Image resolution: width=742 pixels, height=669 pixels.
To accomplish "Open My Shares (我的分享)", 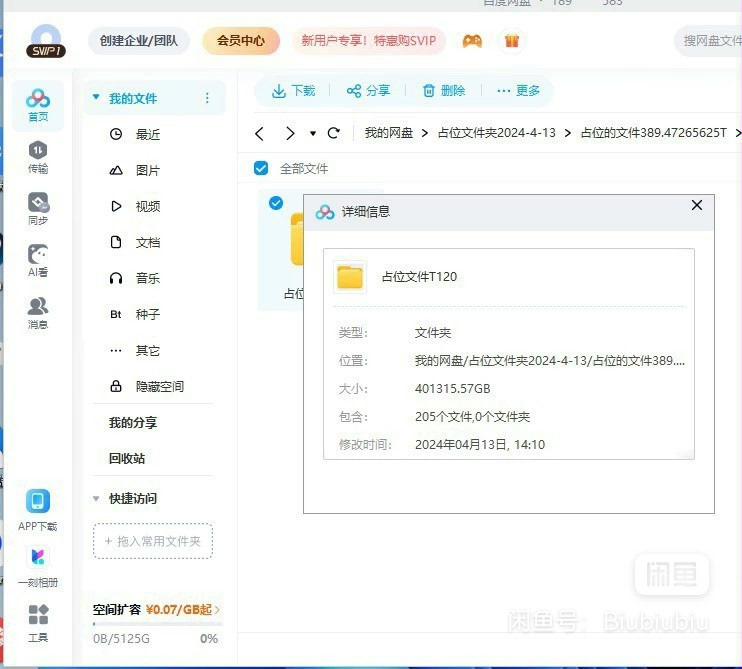I will (132, 423).
